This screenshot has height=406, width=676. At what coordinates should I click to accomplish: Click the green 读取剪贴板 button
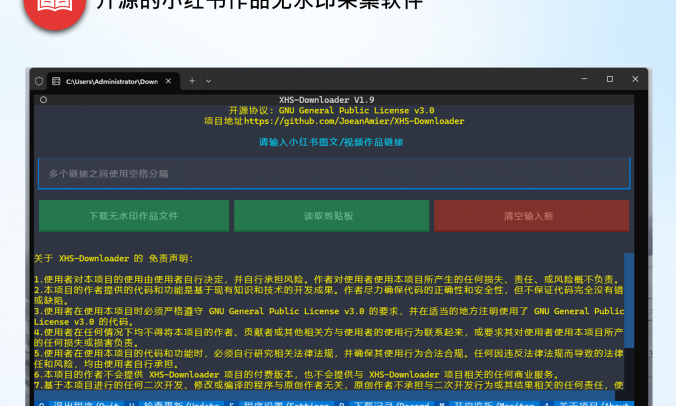pos(331,215)
